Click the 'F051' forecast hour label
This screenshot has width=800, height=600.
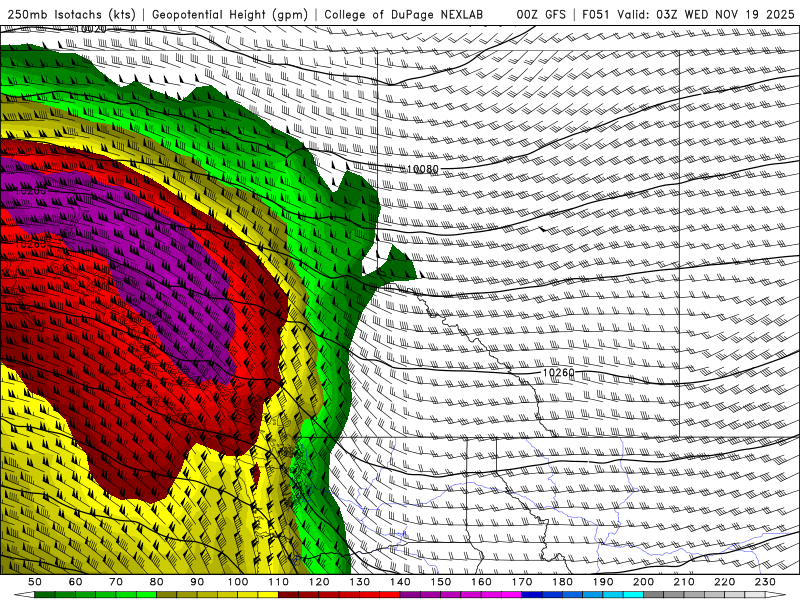click(595, 15)
